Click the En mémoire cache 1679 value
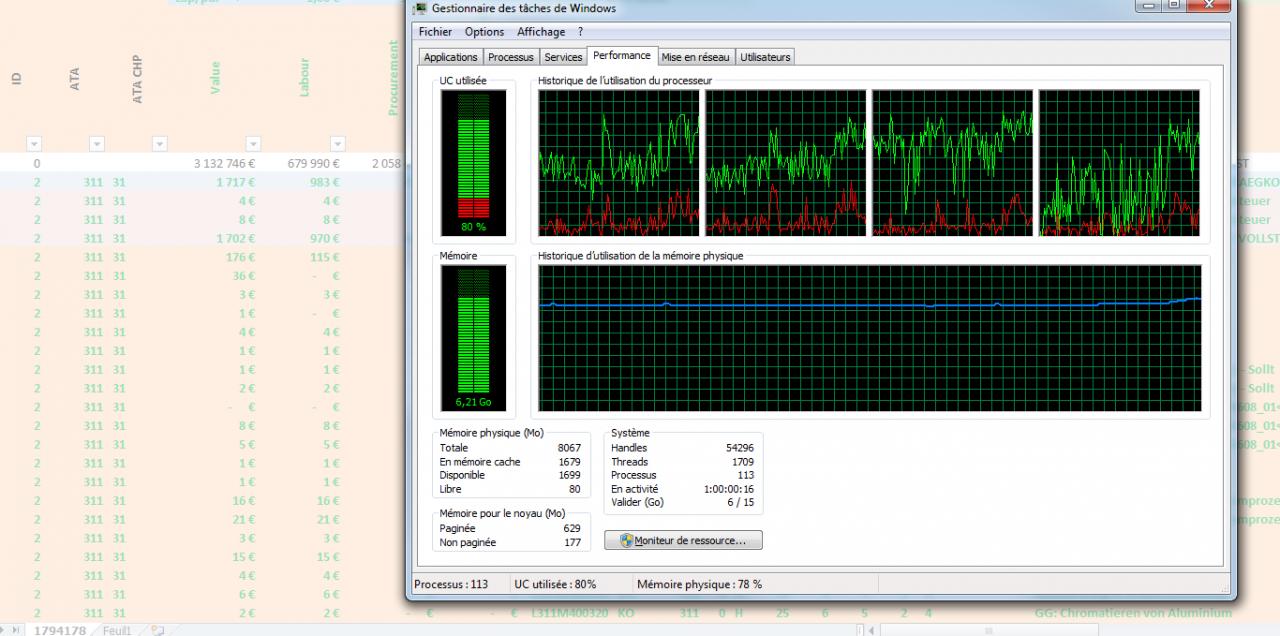1280x636 pixels. (569, 462)
